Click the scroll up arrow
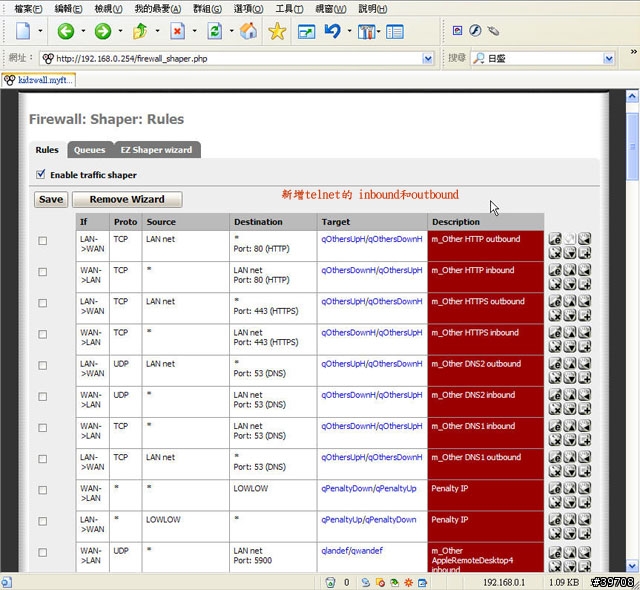The width and height of the screenshot is (640, 590). tap(632, 96)
